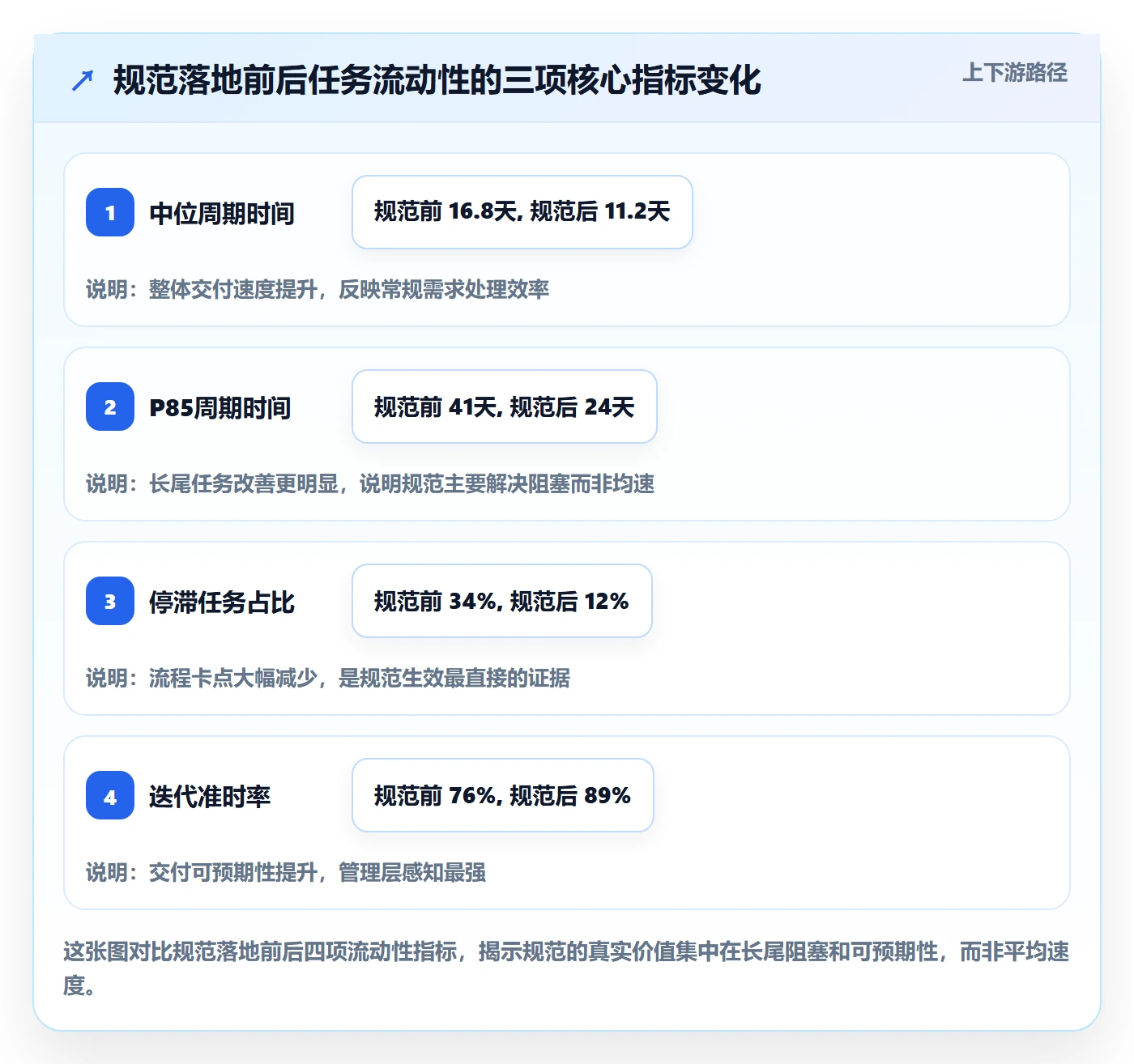Click the number 4 badge
The height and width of the screenshot is (1064, 1134).
tap(110, 795)
